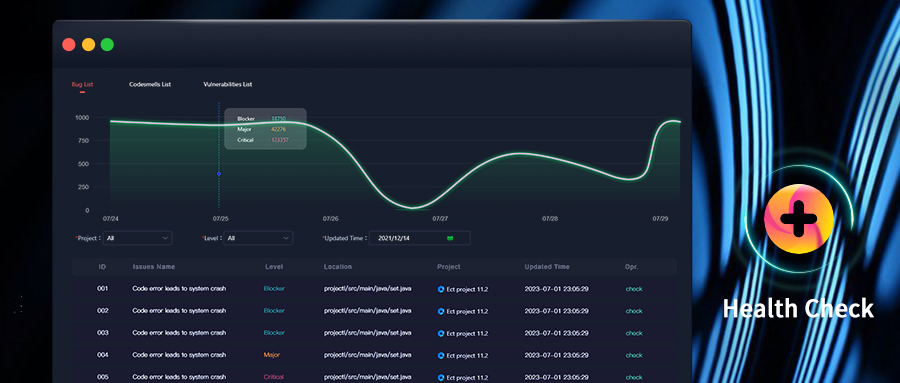Click the 07/29 x-axis label
Screen dimensions: 900x383
661,219
